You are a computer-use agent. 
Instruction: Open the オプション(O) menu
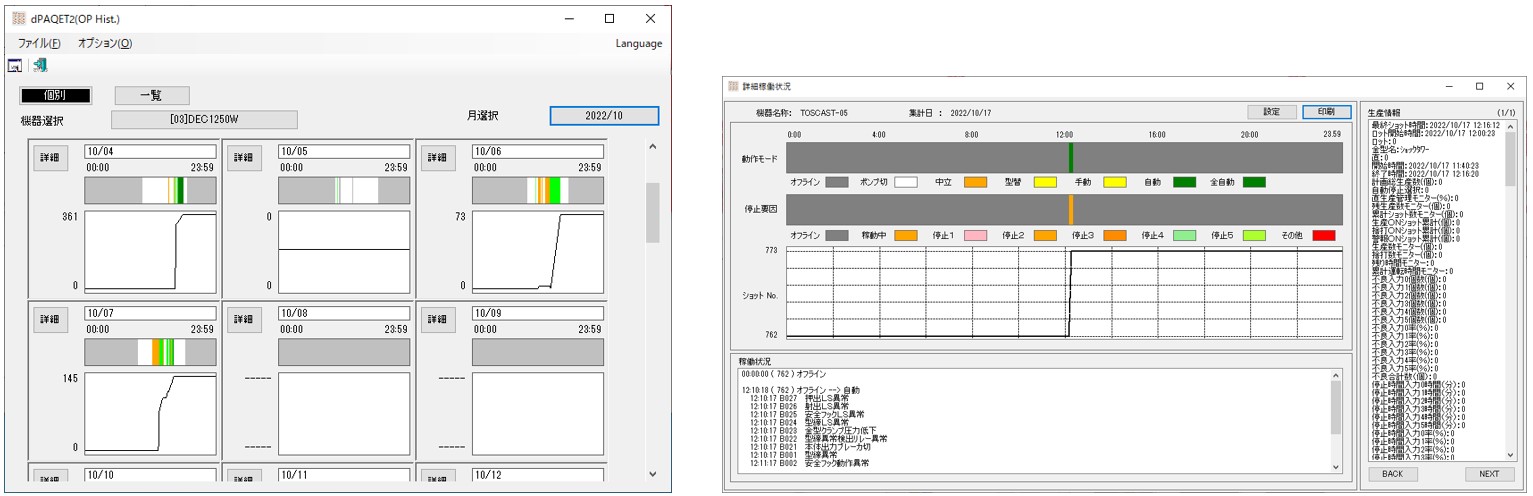(x=104, y=43)
